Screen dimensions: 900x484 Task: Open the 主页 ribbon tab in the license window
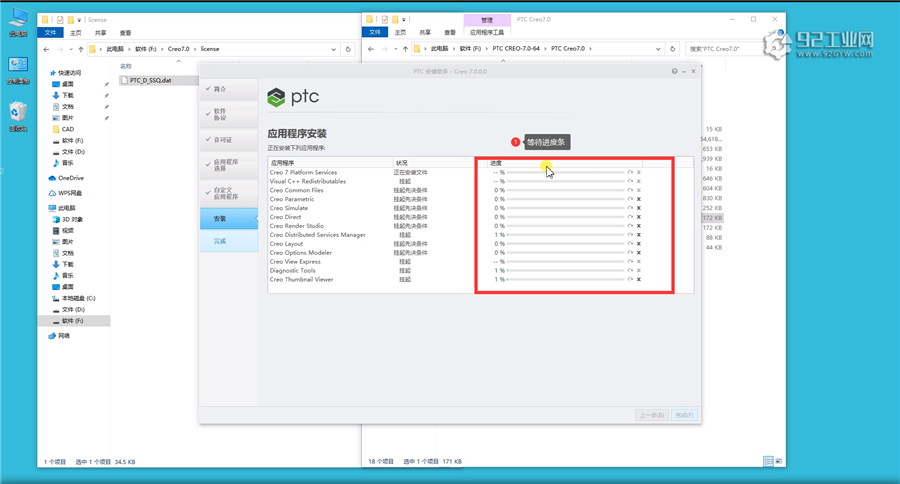pyautogui.click(x=76, y=33)
